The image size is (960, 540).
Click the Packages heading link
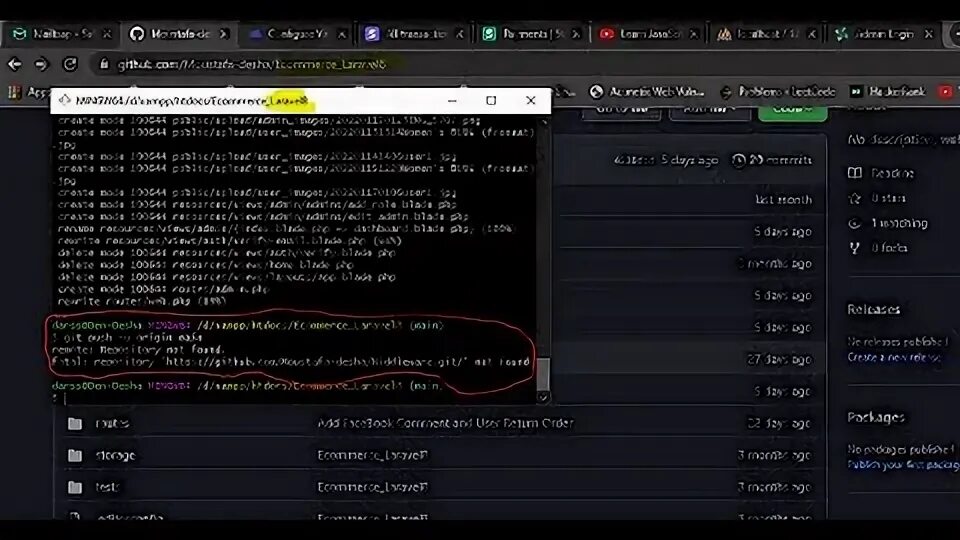pos(876,418)
